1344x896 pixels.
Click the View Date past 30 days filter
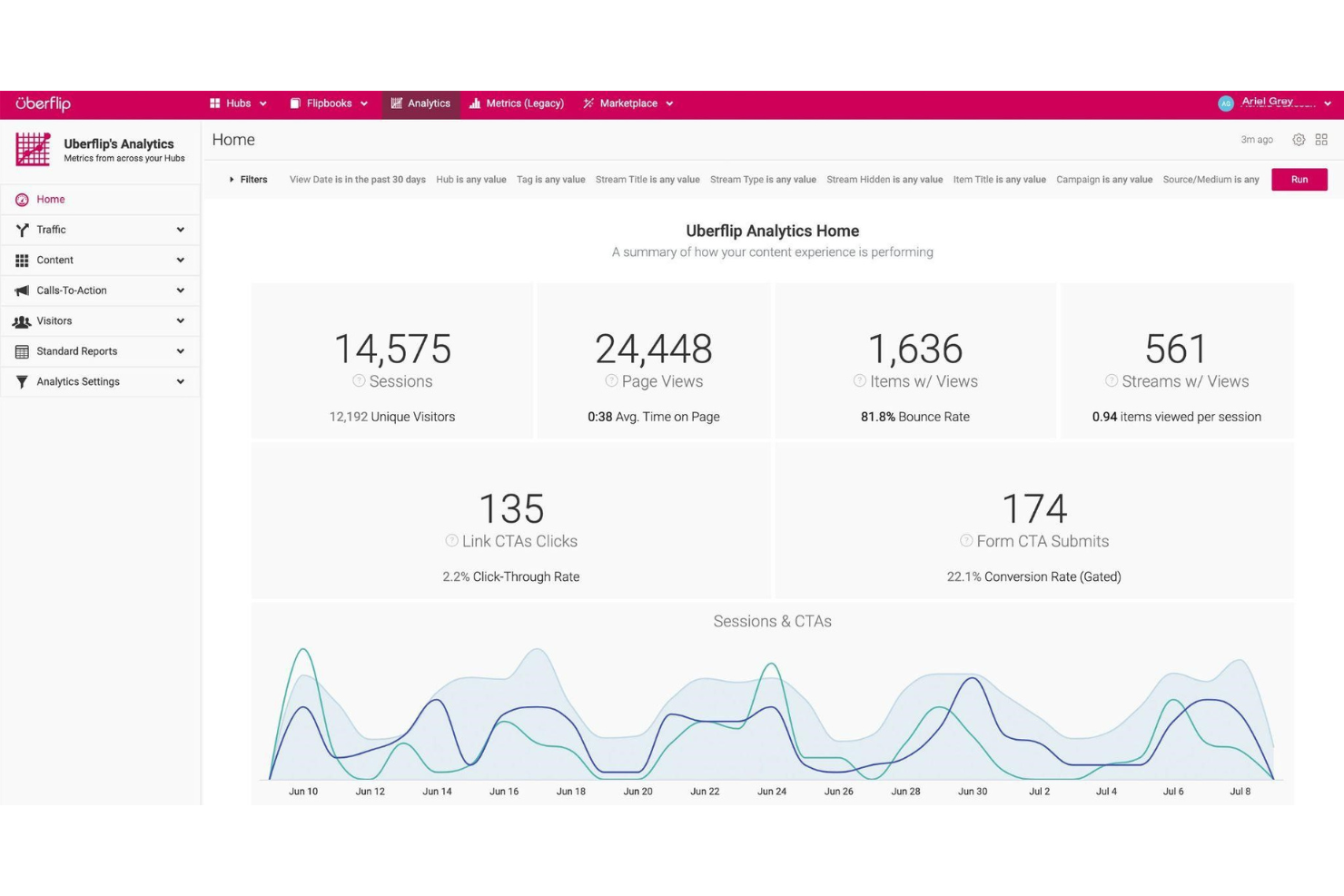pyautogui.click(x=358, y=180)
